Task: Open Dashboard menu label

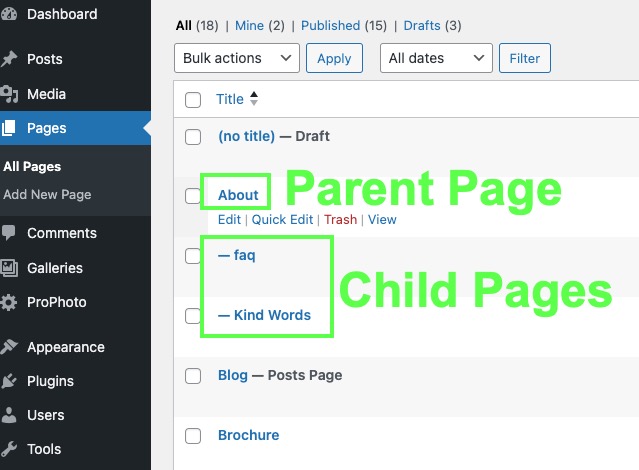Action: point(62,14)
